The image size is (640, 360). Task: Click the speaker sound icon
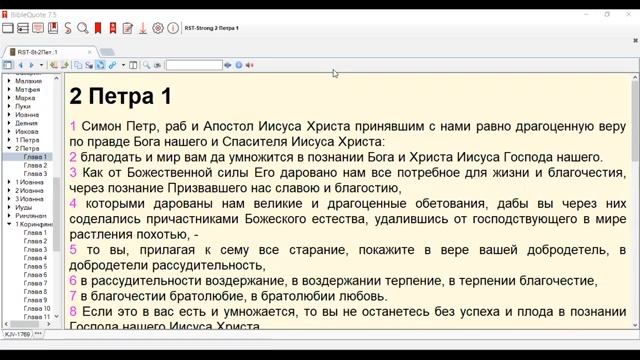click(250, 65)
